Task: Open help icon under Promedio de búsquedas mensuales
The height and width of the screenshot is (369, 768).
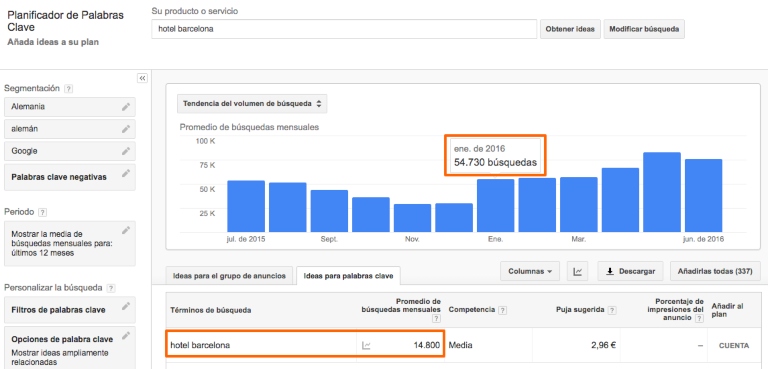Action: click(436, 319)
